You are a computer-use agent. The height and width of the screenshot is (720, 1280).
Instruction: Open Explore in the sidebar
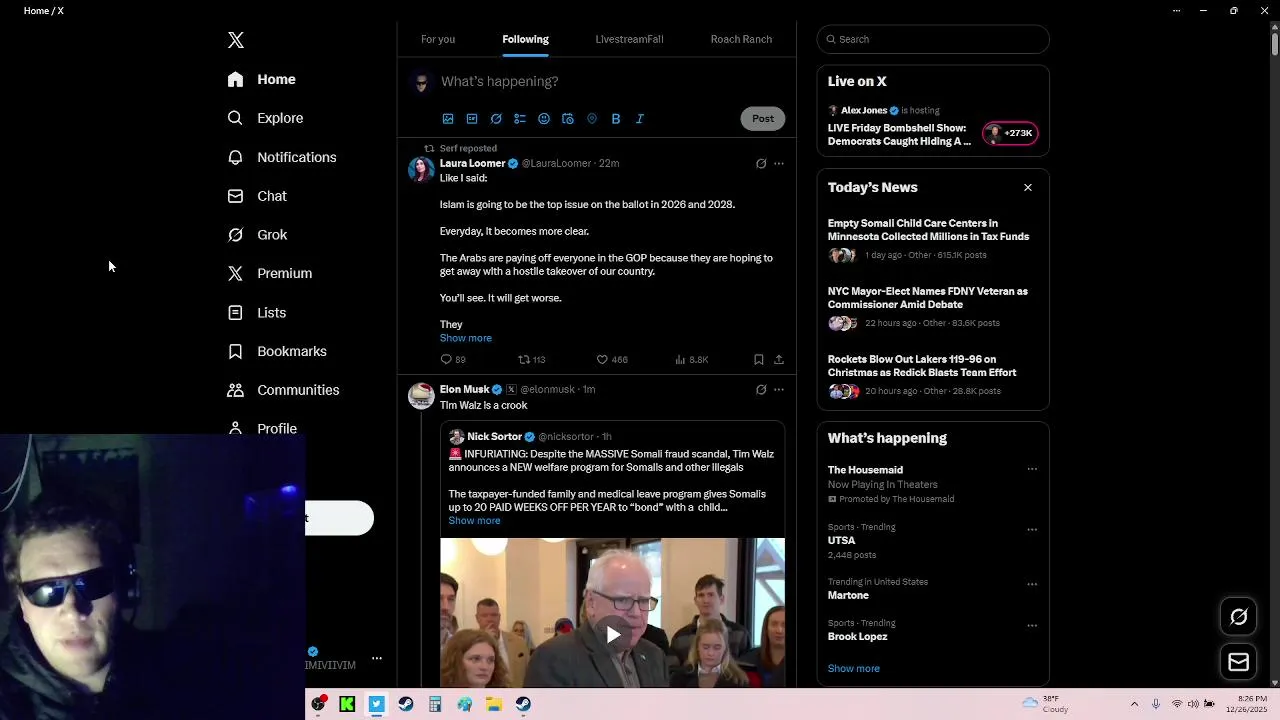click(265, 118)
